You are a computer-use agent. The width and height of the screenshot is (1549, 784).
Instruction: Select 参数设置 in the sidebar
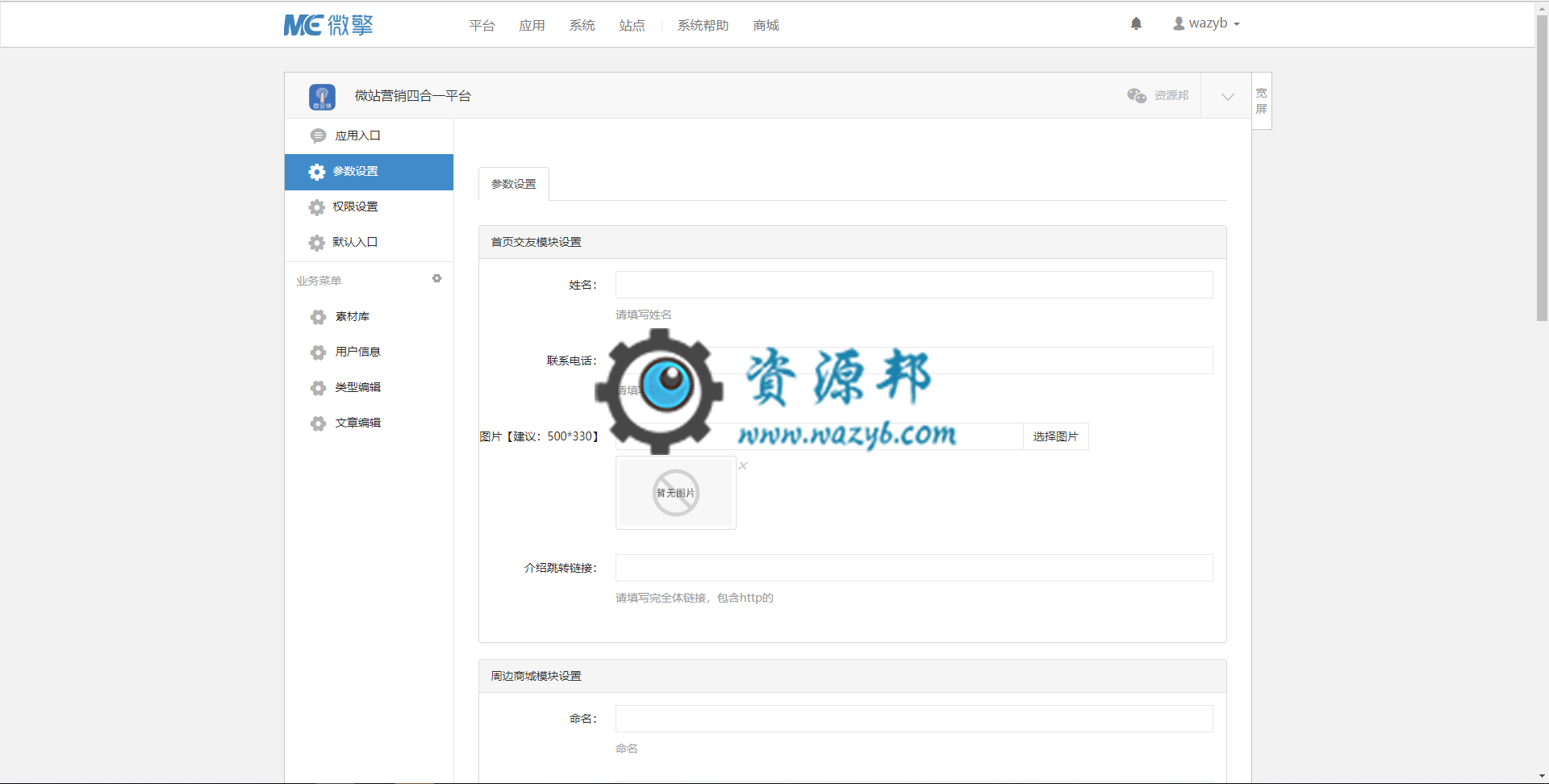pos(370,172)
